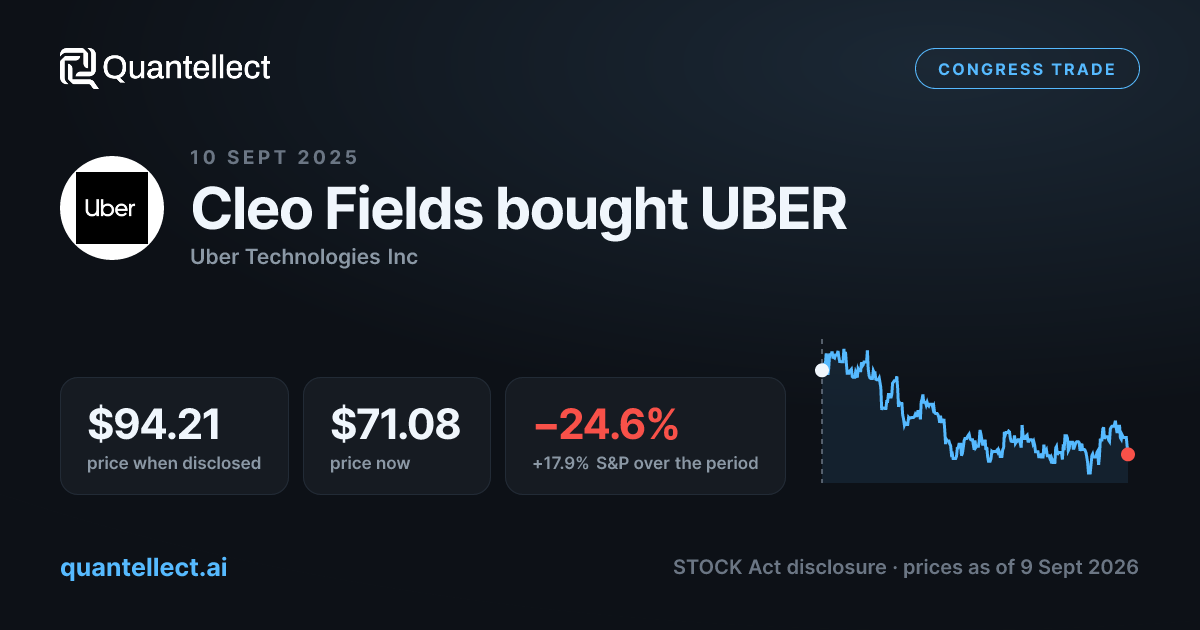Open the quantellect.ai link
Screen dimensions: 1200x630
144,567
